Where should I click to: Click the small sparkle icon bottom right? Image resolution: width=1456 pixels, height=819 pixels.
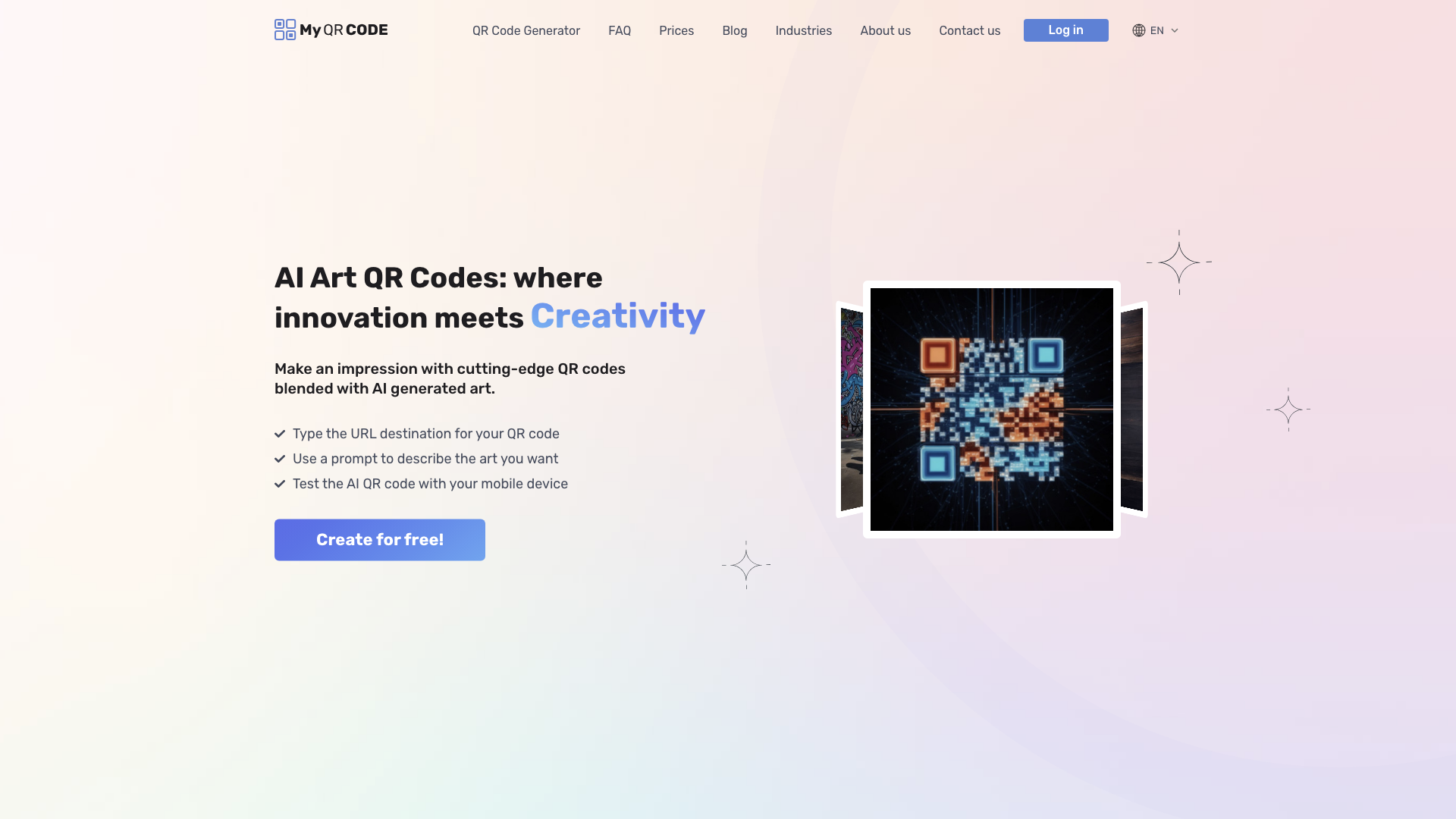(x=1289, y=409)
